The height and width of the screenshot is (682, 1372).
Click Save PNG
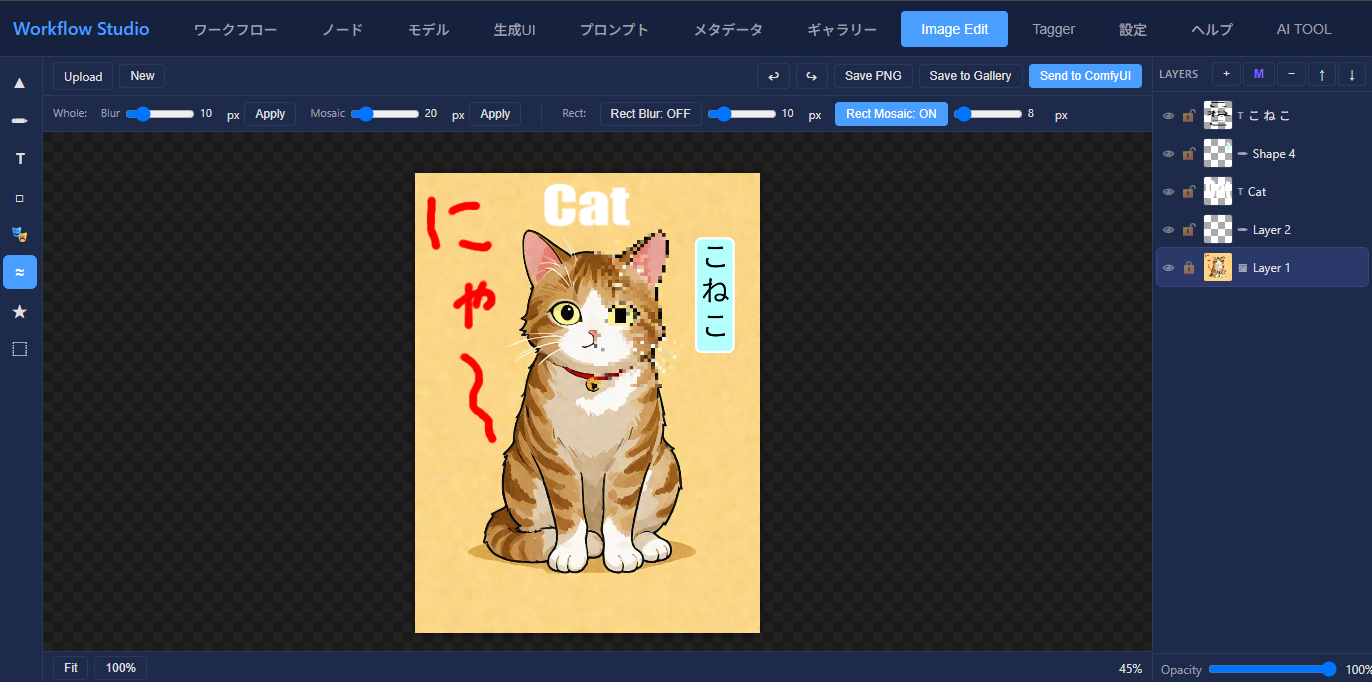coord(873,76)
